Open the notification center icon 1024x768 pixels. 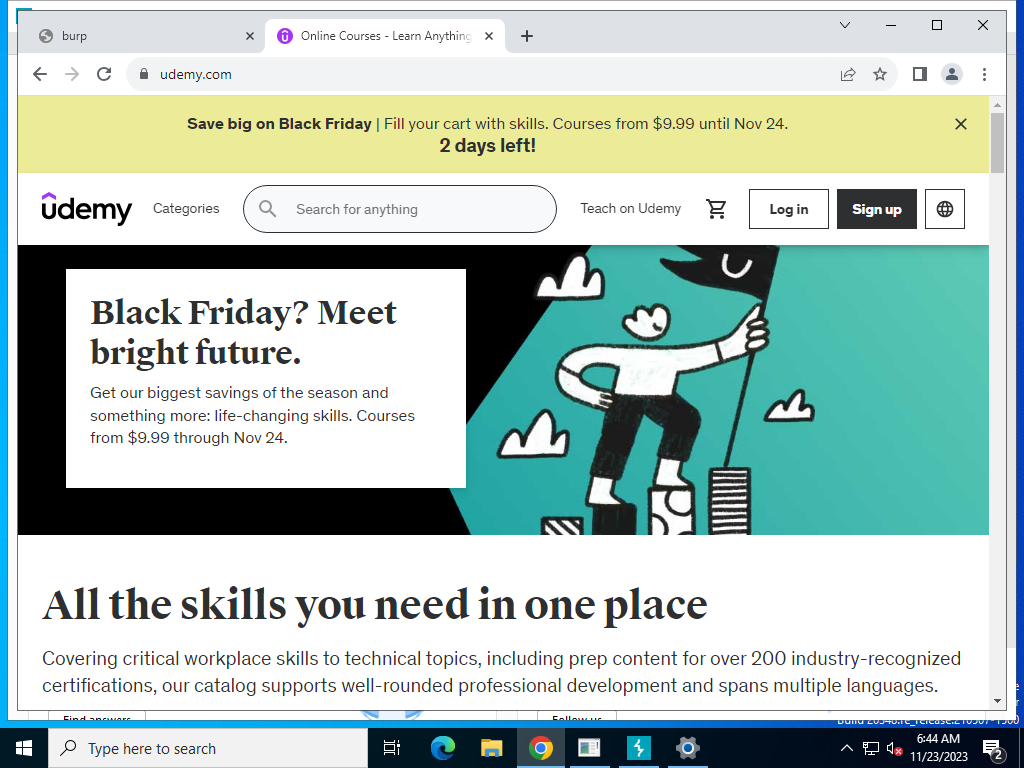[x=993, y=748]
